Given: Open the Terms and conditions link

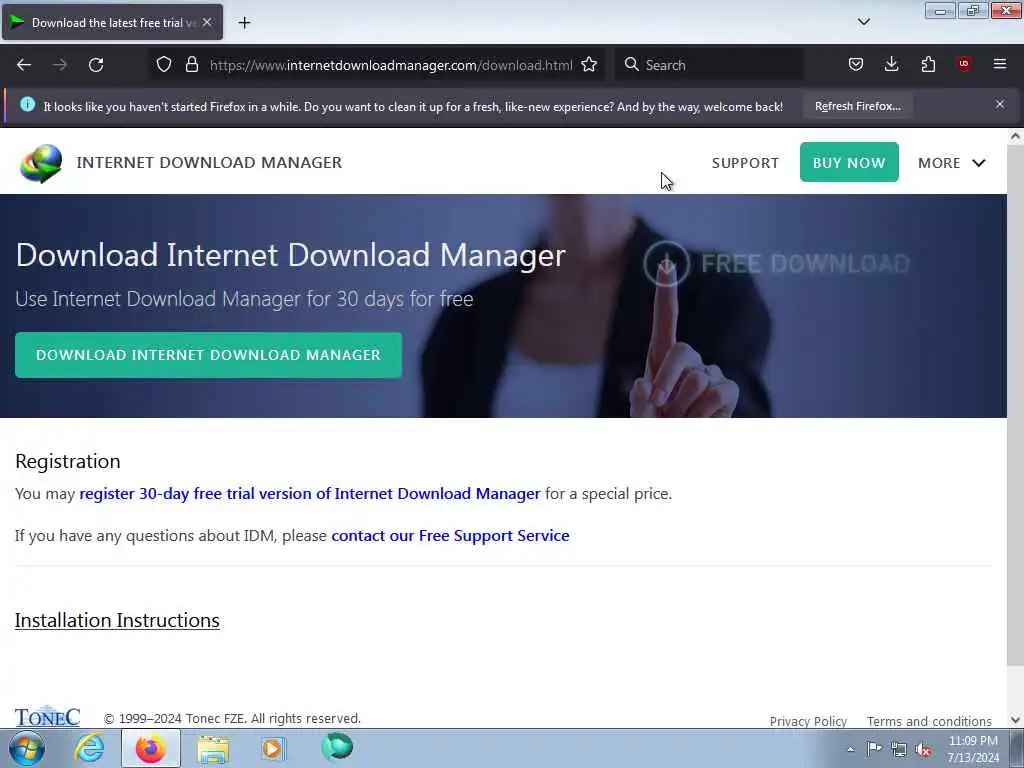Looking at the screenshot, I should 929,721.
